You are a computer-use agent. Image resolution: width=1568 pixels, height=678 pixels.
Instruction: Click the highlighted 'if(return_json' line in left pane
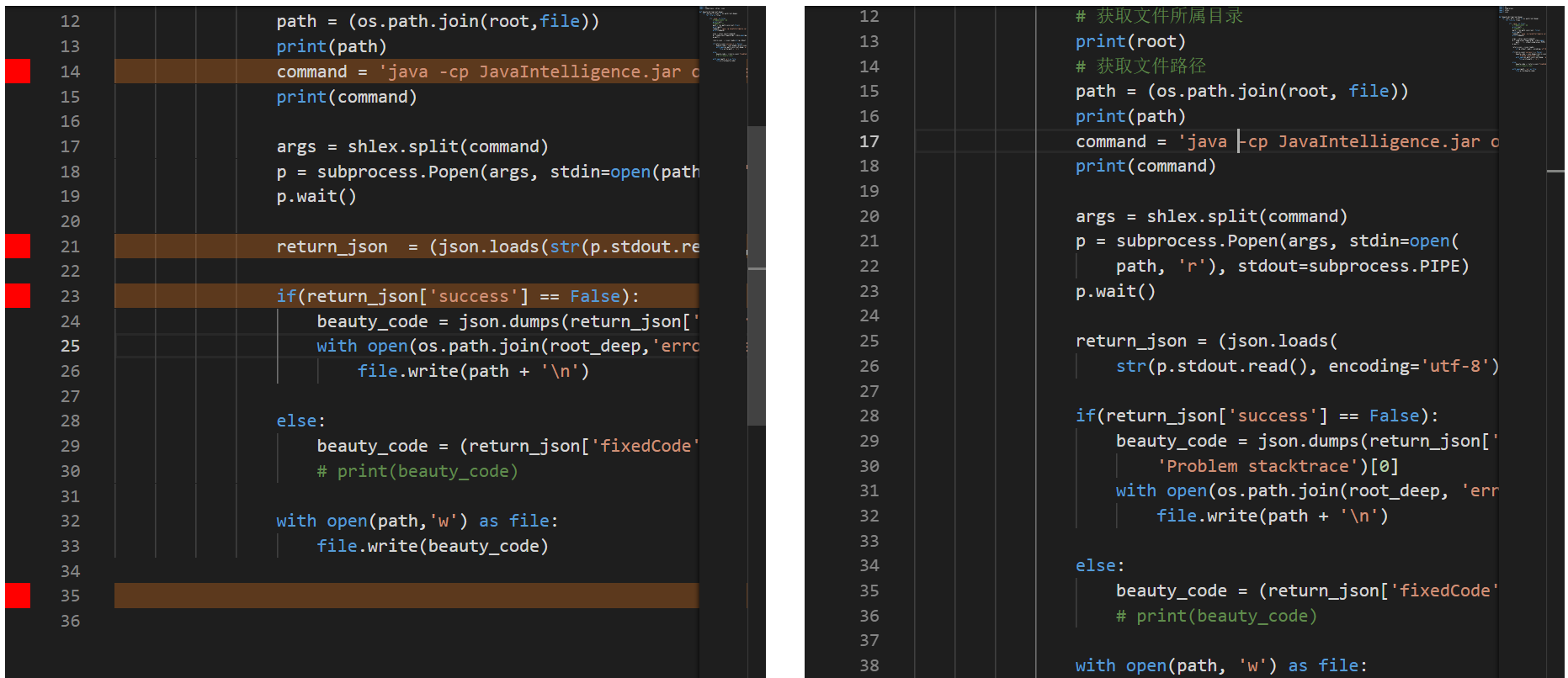[407, 296]
